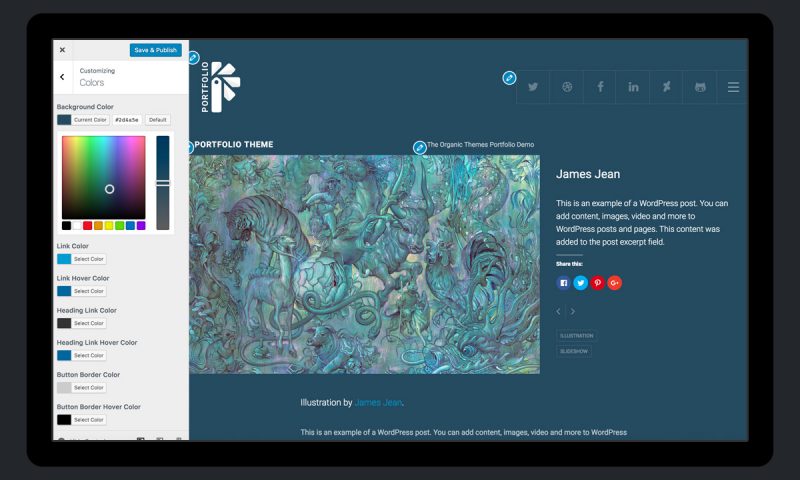Click the Background Color Current Color button
This screenshot has width=800, height=480.
83,120
